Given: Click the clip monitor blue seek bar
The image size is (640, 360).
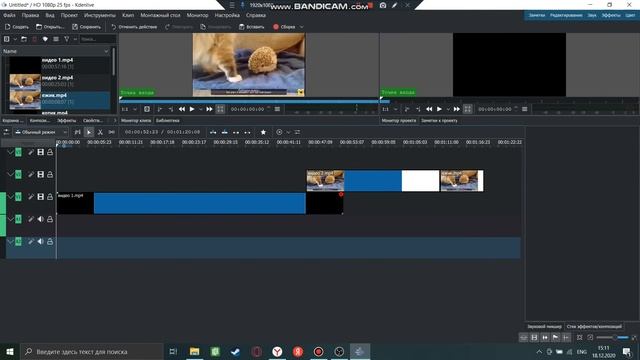Looking at the screenshot, I should click(x=249, y=101).
